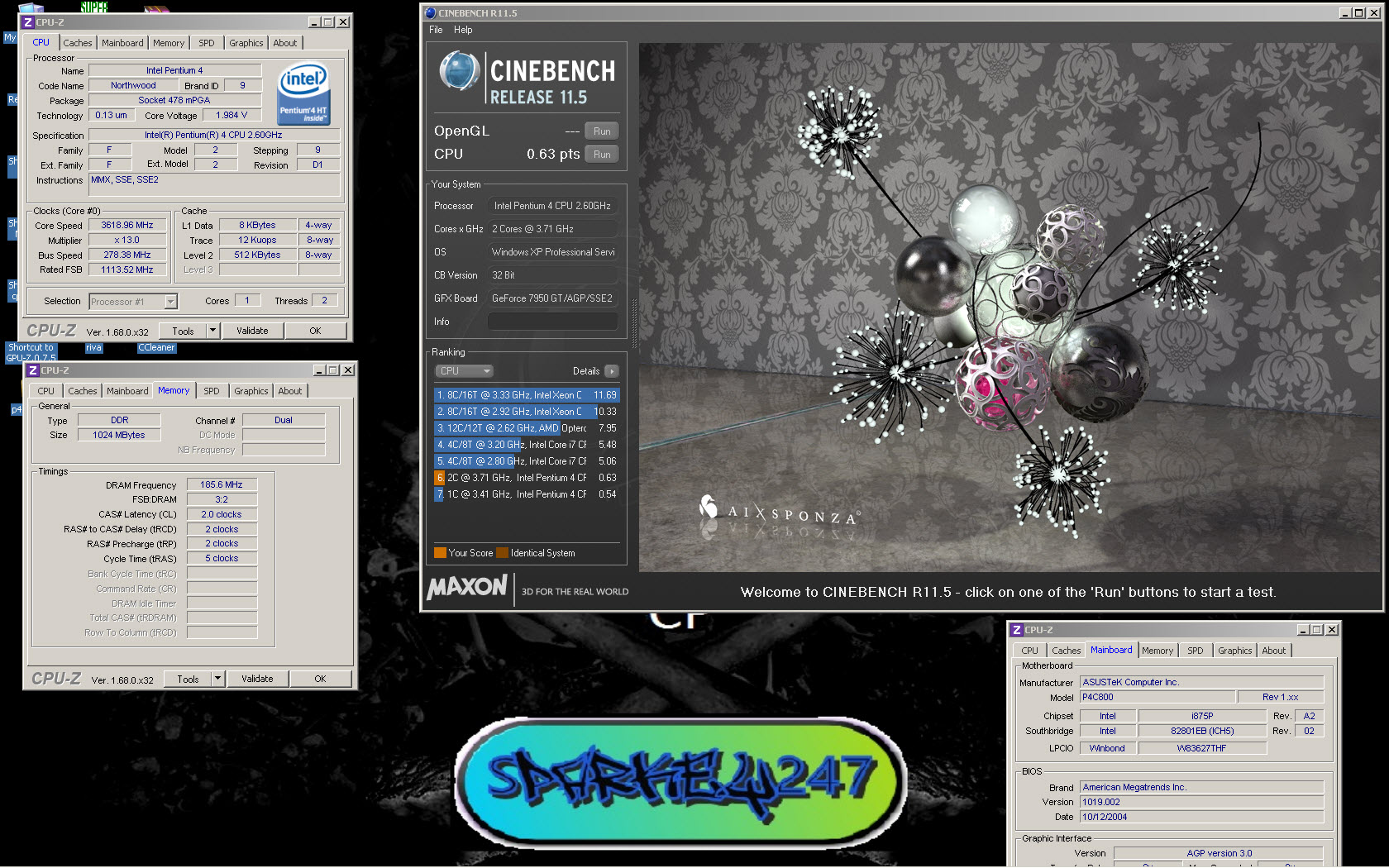1389x868 pixels.
Task: Open Memory tab in top CPU-Z window
Action: [169, 43]
